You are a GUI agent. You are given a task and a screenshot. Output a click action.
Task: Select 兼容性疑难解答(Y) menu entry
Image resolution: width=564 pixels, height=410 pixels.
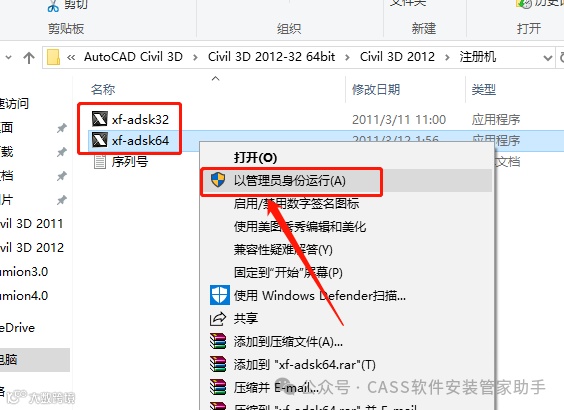283,249
